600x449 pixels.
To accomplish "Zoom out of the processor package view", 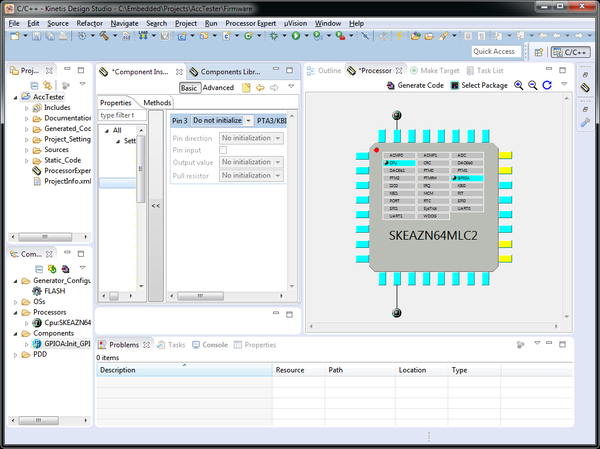I will click(533, 86).
